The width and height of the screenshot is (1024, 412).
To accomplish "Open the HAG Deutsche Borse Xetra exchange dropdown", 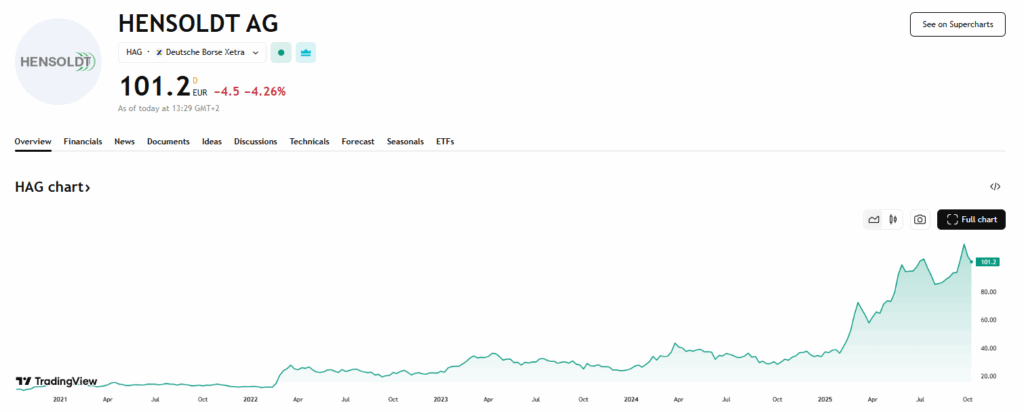I will click(192, 52).
